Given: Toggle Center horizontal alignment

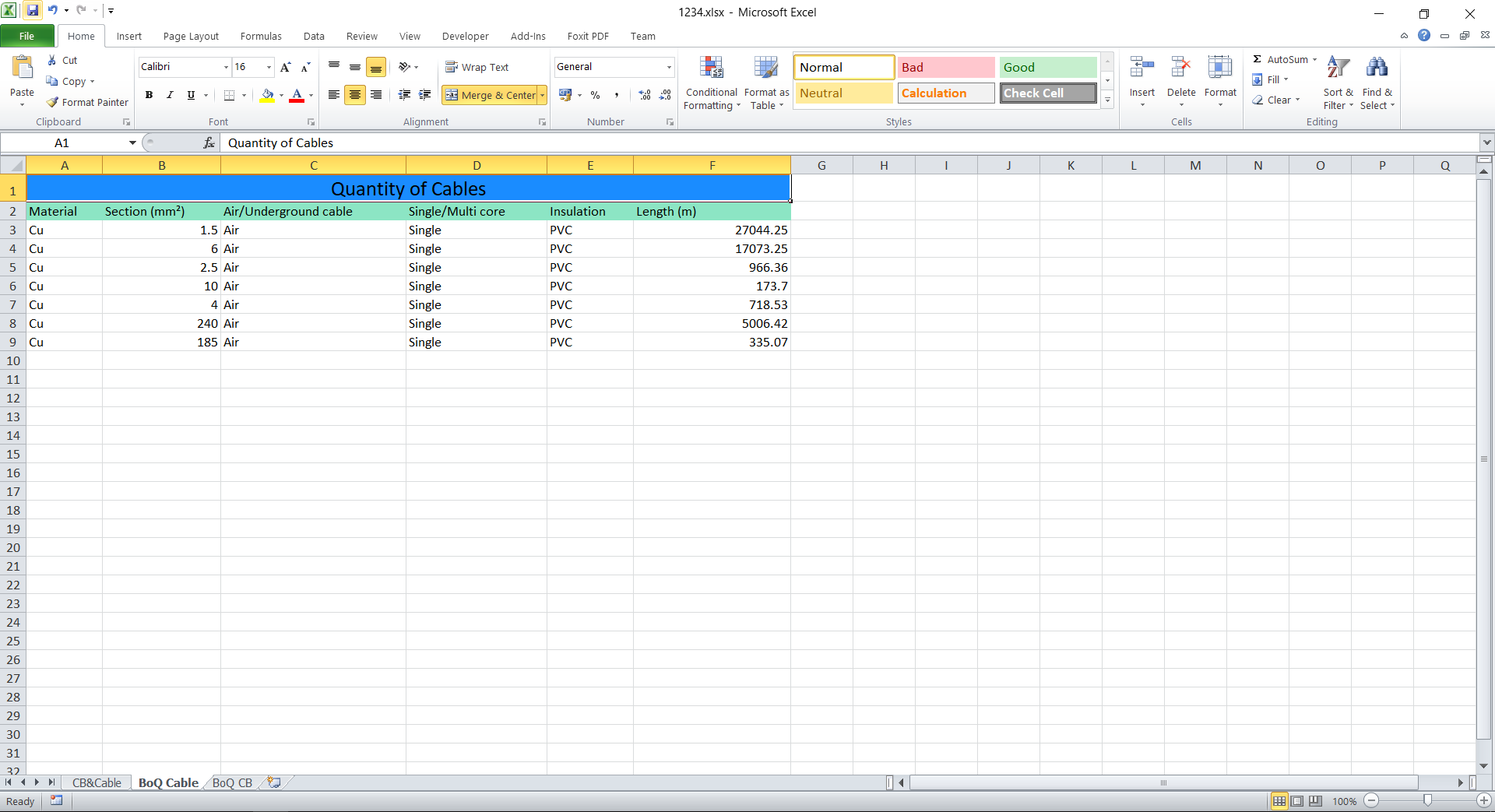Looking at the screenshot, I should (x=355, y=95).
